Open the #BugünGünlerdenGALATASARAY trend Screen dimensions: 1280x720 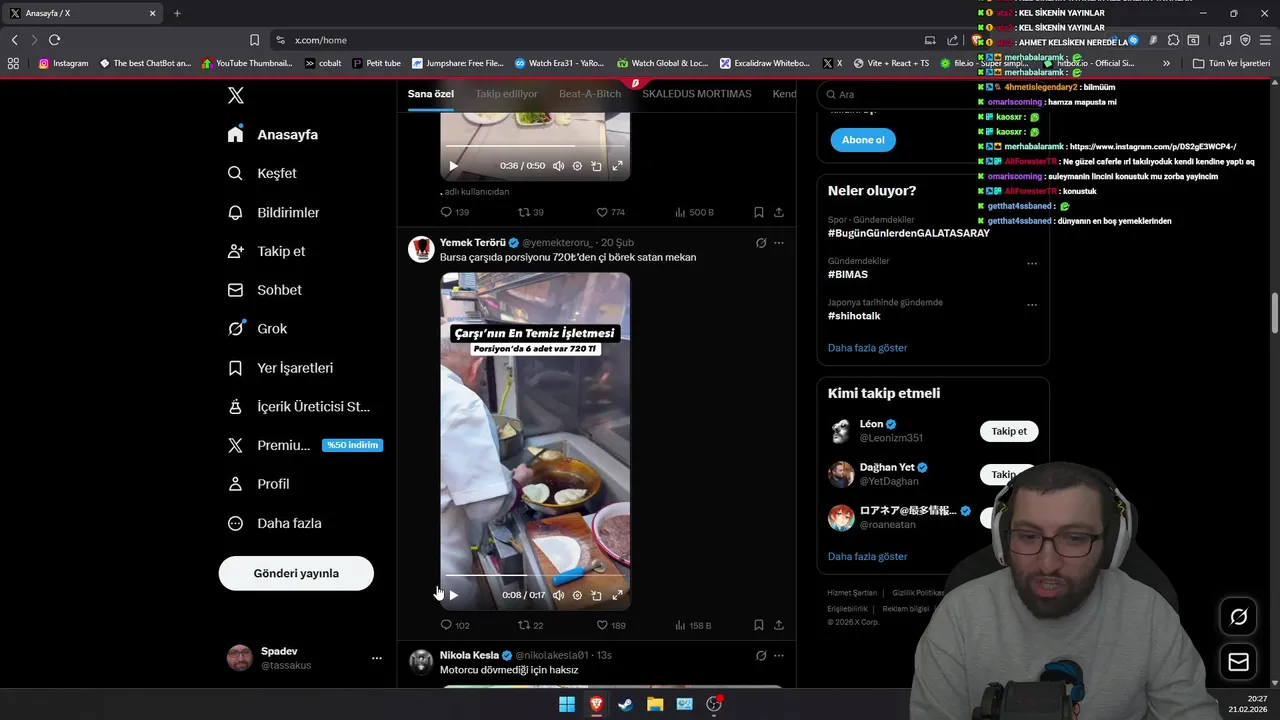909,233
